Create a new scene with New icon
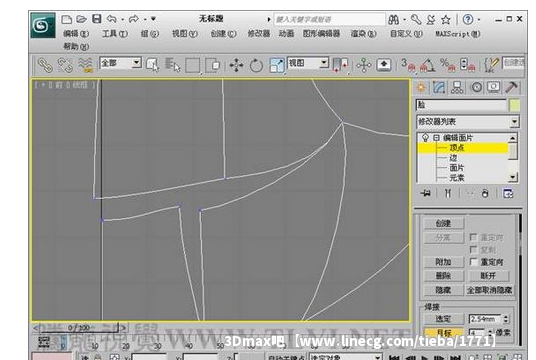 (x=66, y=19)
